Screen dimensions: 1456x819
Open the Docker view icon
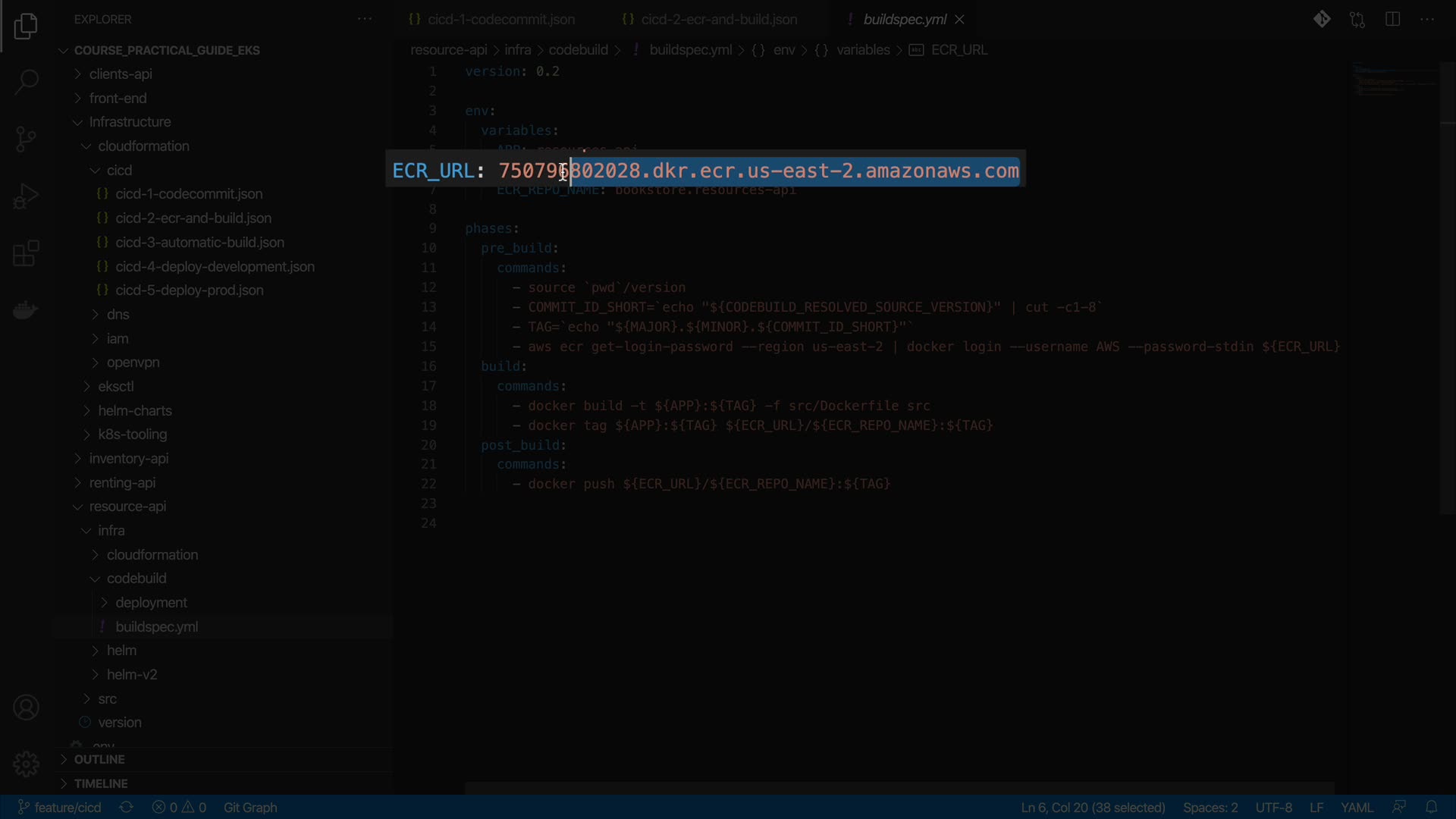[x=26, y=310]
